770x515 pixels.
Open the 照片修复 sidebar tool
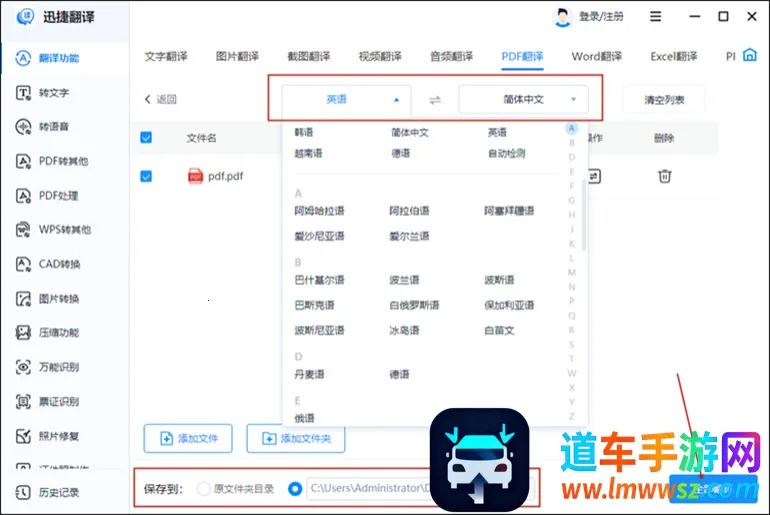[x=47, y=436]
